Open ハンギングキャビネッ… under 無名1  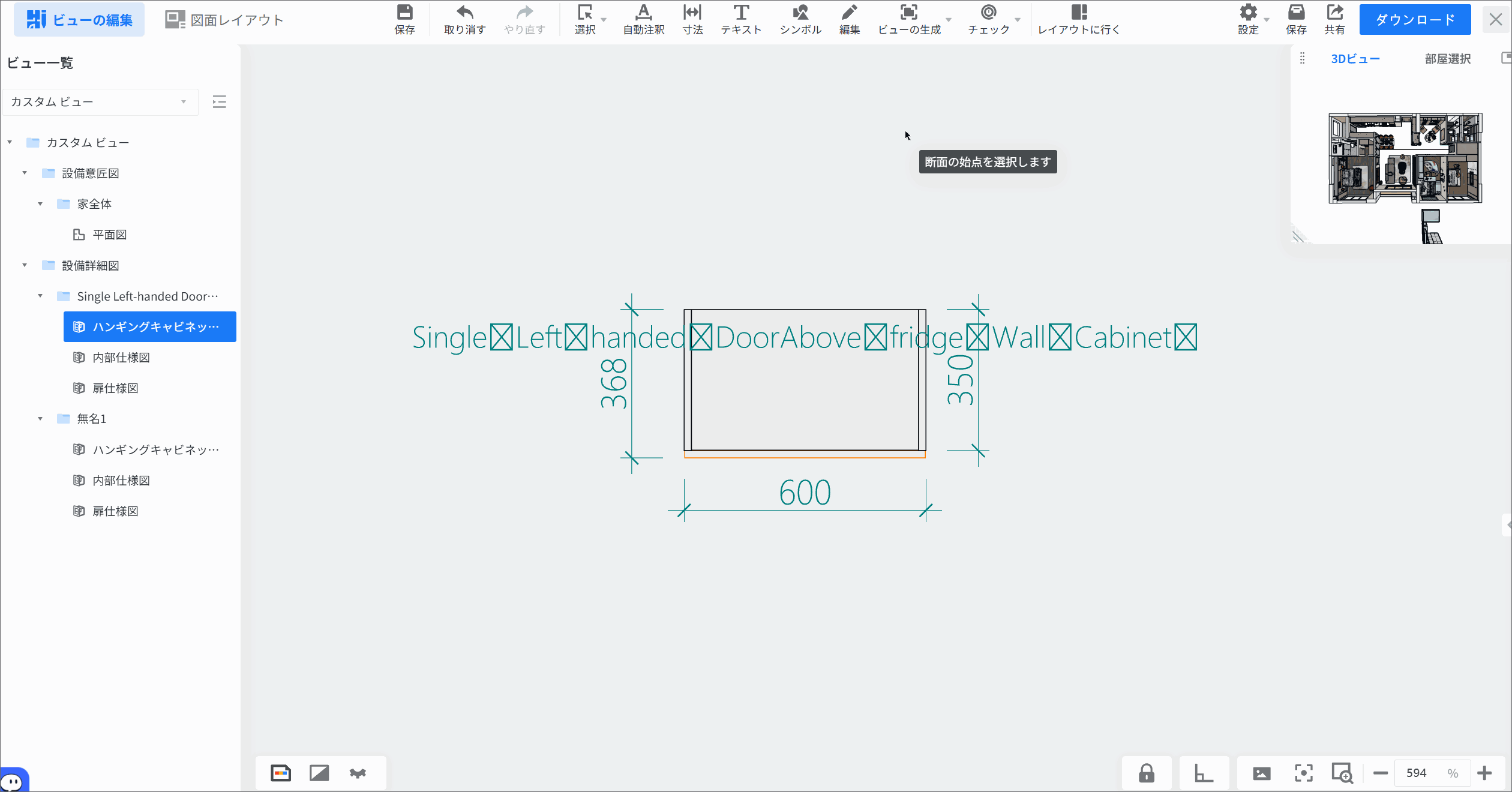coord(156,449)
